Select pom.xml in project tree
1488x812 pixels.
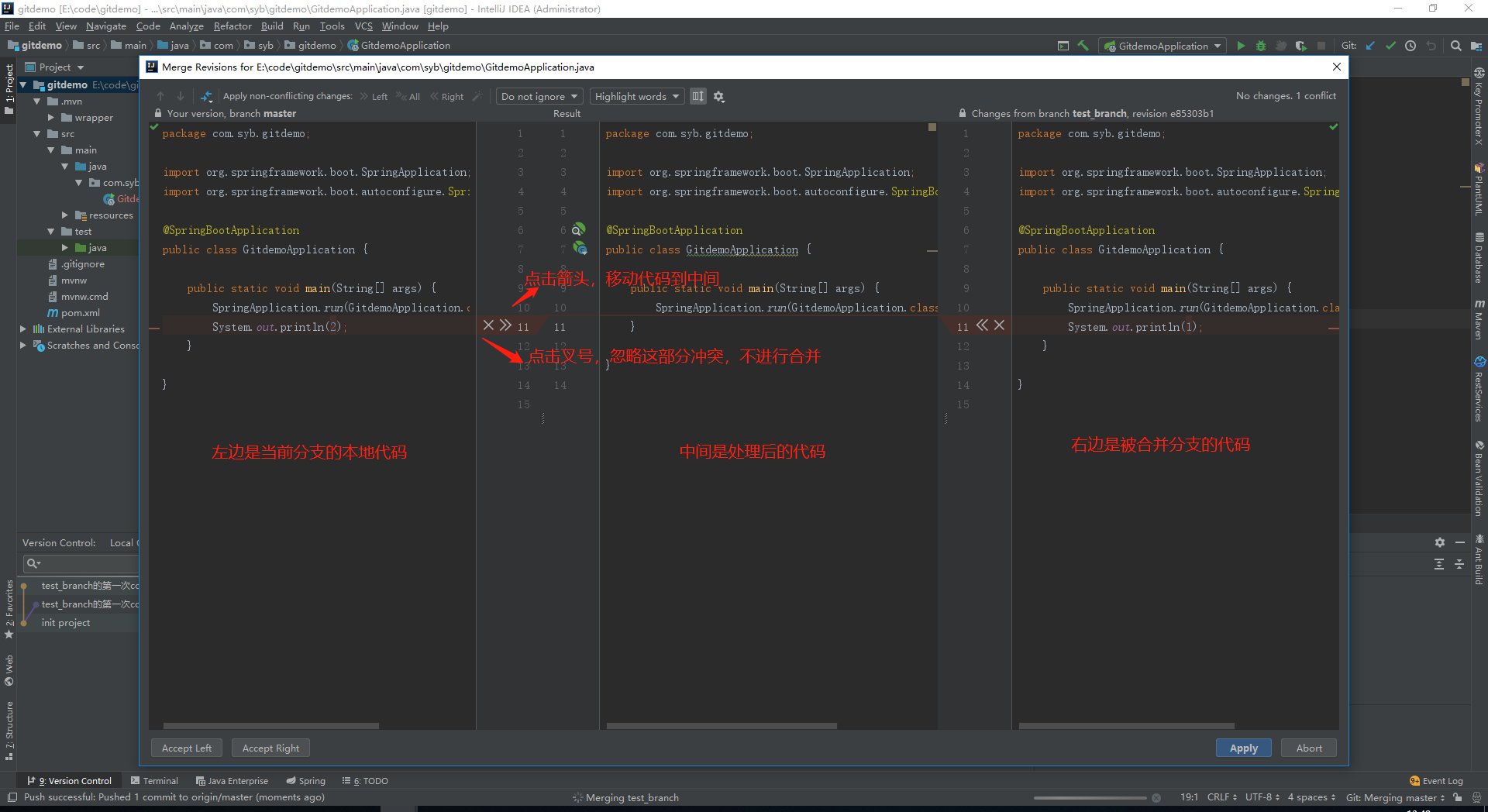pyautogui.click(x=81, y=313)
